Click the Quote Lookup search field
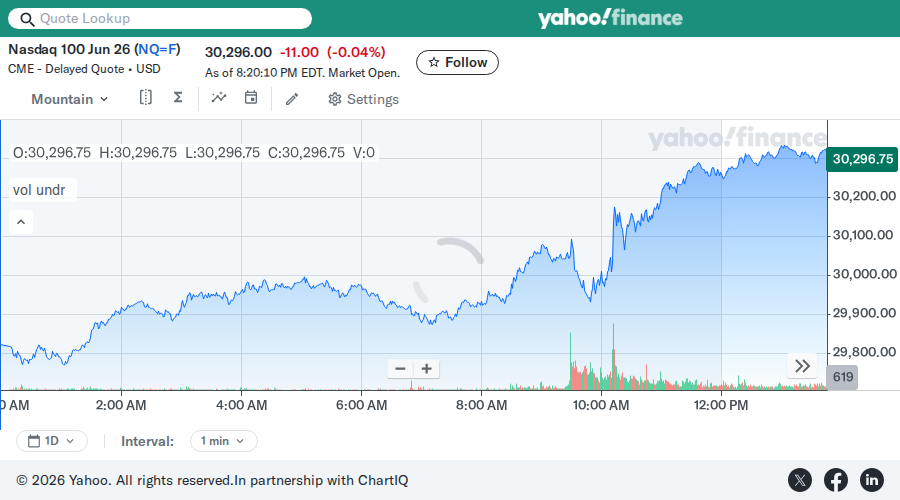900x500 pixels. pyautogui.click(x=160, y=18)
